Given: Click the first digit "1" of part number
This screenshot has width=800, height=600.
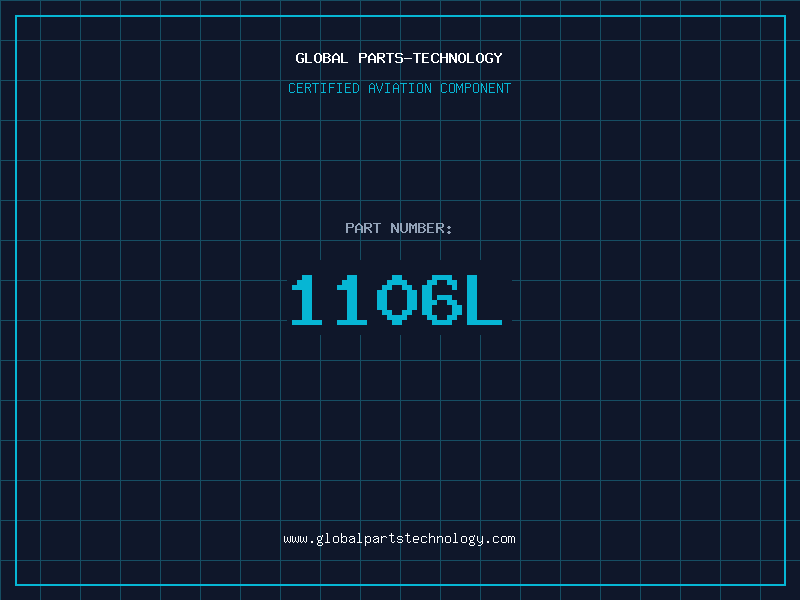Looking at the screenshot, I should [307, 300].
